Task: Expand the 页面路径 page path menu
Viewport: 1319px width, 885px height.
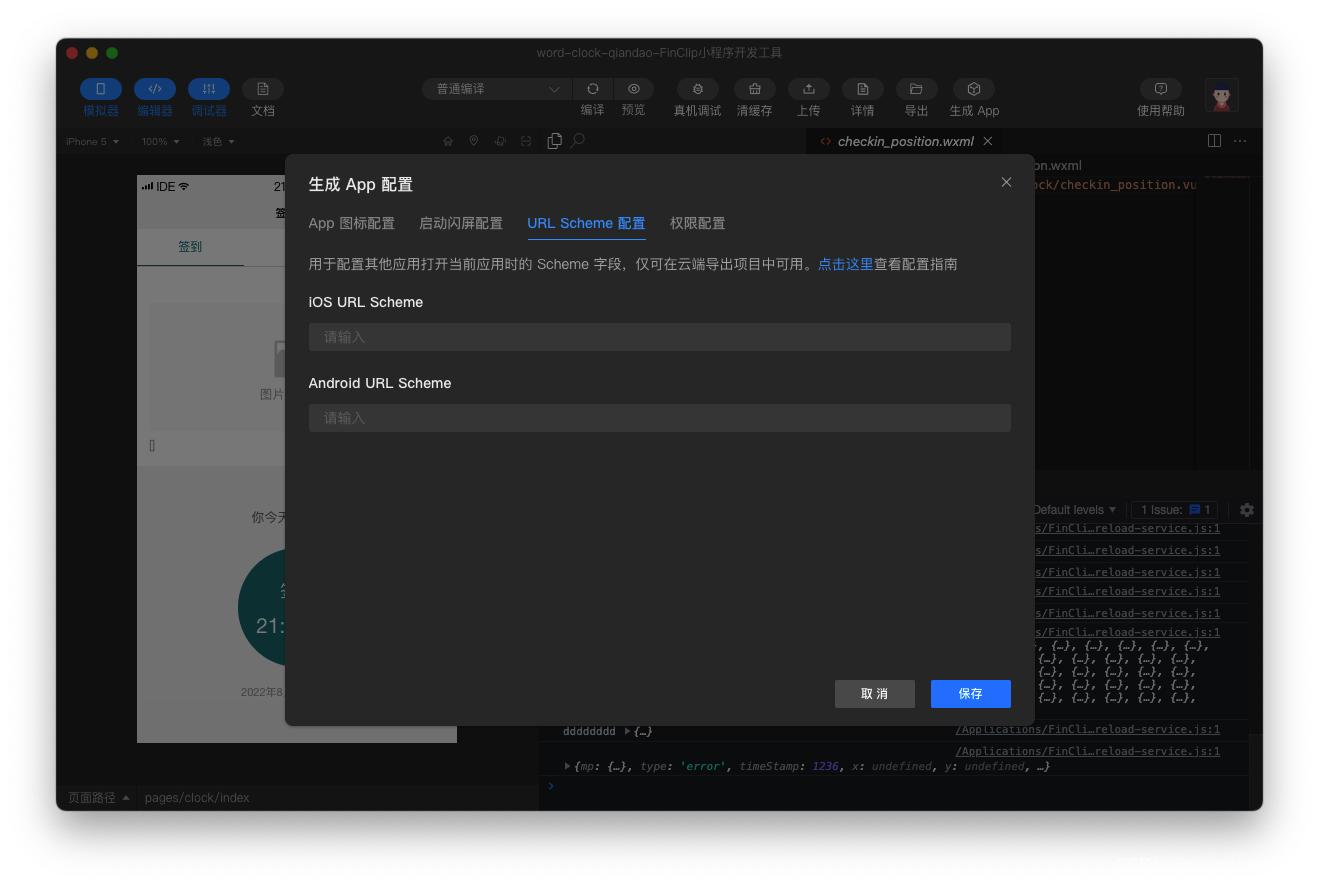Action: click(98, 798)
